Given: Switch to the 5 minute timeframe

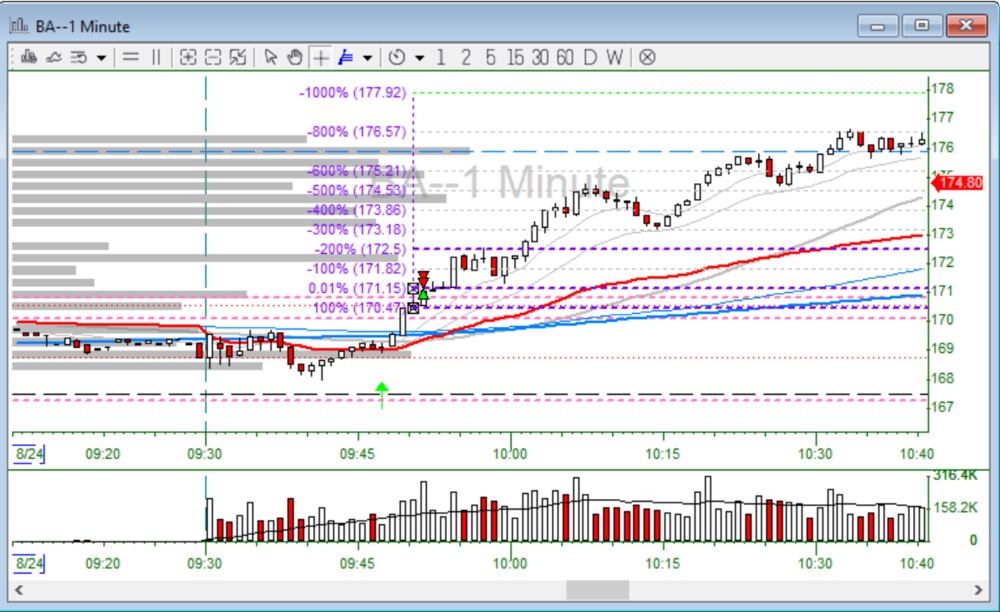Looking at the screenshot, I should 490,57.
